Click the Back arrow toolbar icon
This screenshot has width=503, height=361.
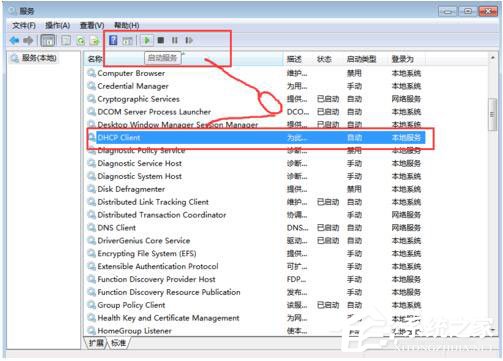click(14, 41)
